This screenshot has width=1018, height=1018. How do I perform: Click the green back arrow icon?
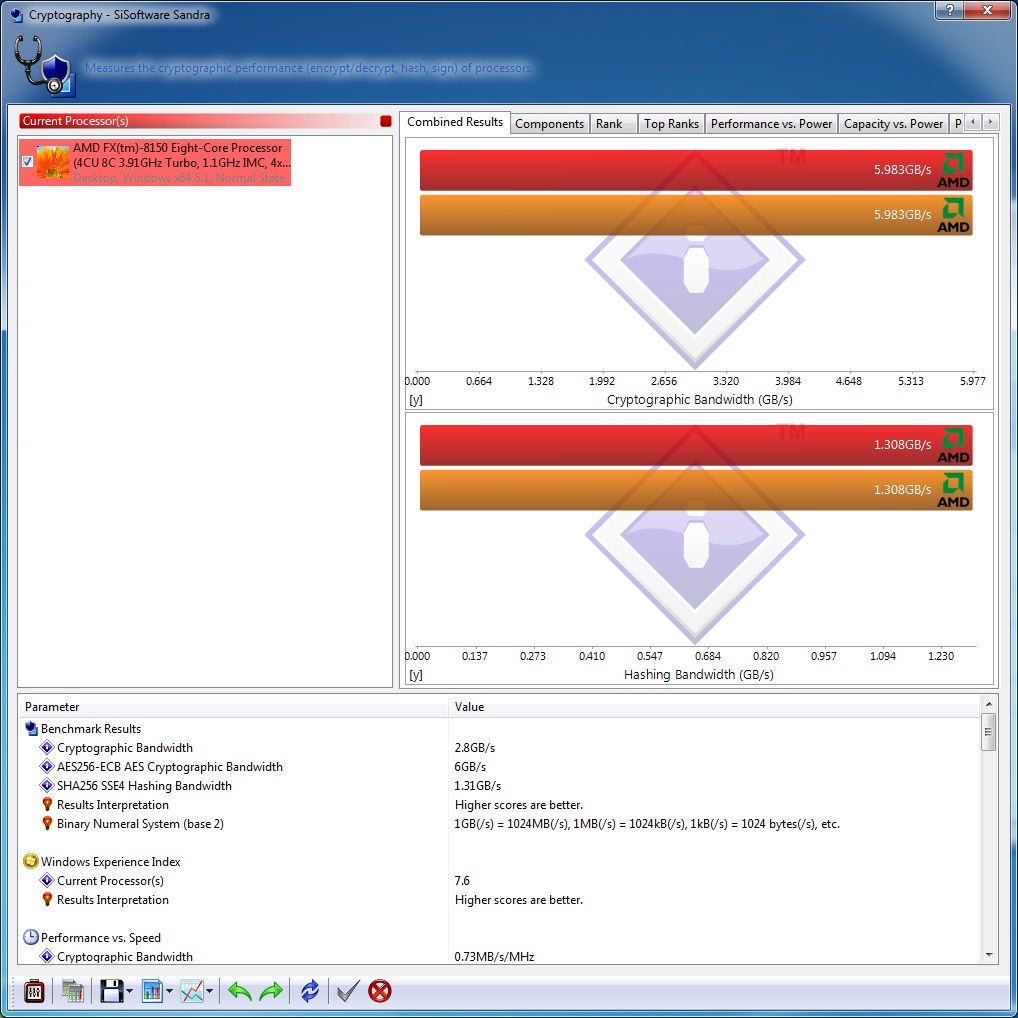pos(240,991)
